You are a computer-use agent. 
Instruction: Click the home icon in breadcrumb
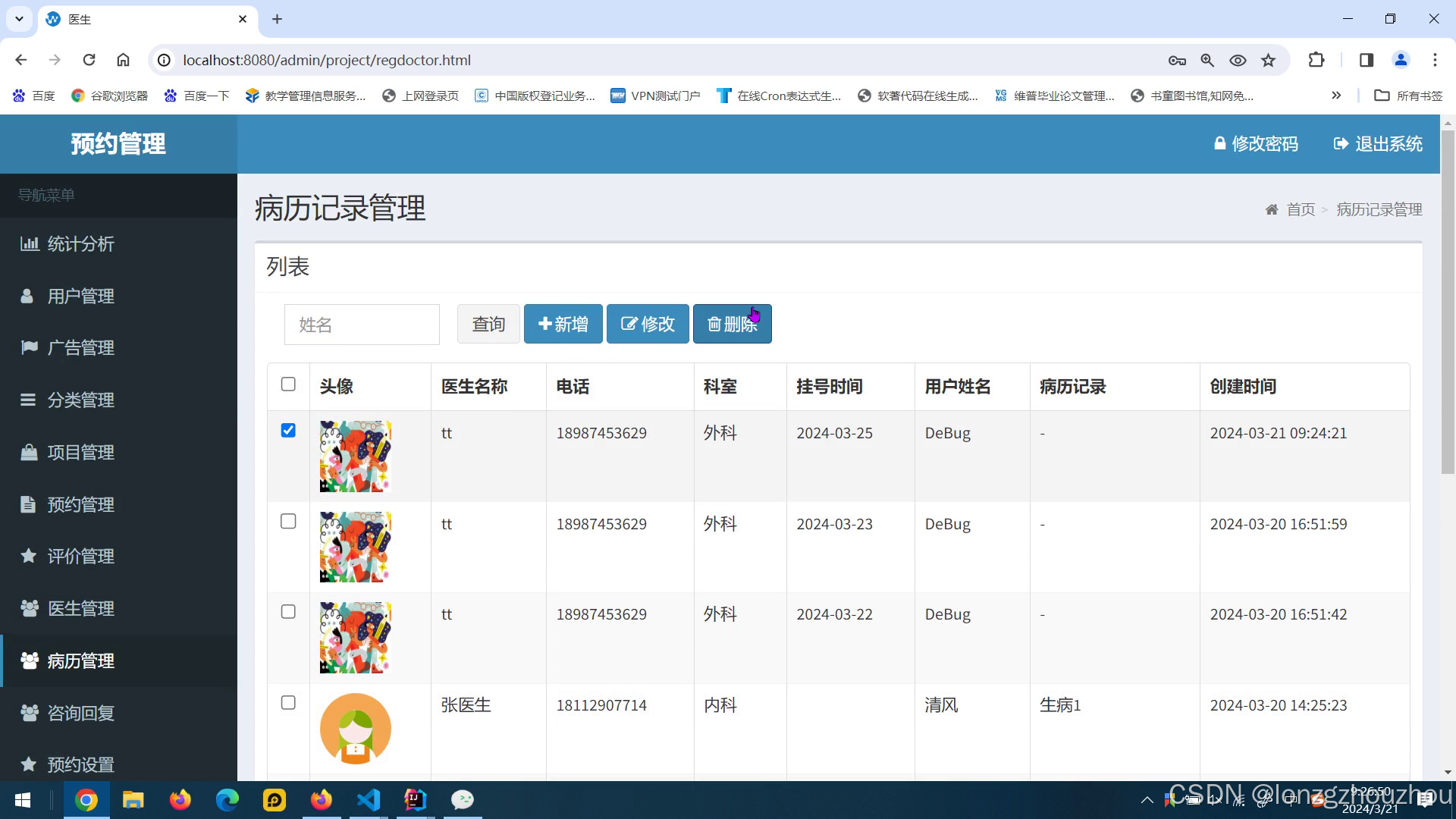tap(1272, 209)
